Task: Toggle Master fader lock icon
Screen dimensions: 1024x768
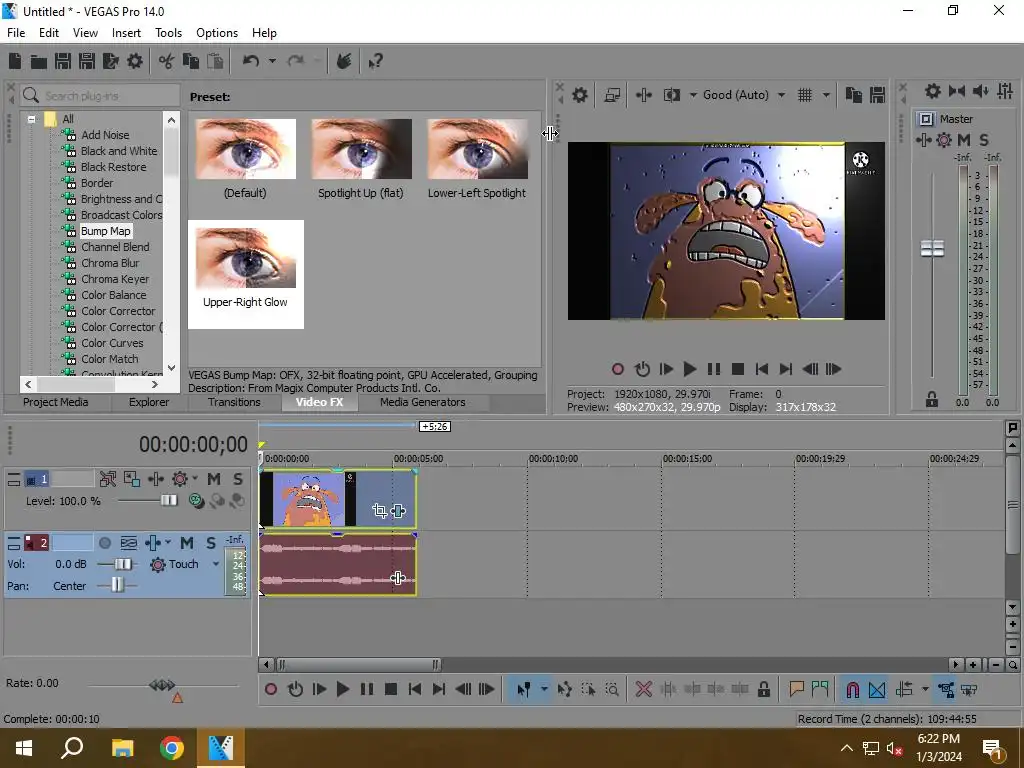Action: coord(932,400)
